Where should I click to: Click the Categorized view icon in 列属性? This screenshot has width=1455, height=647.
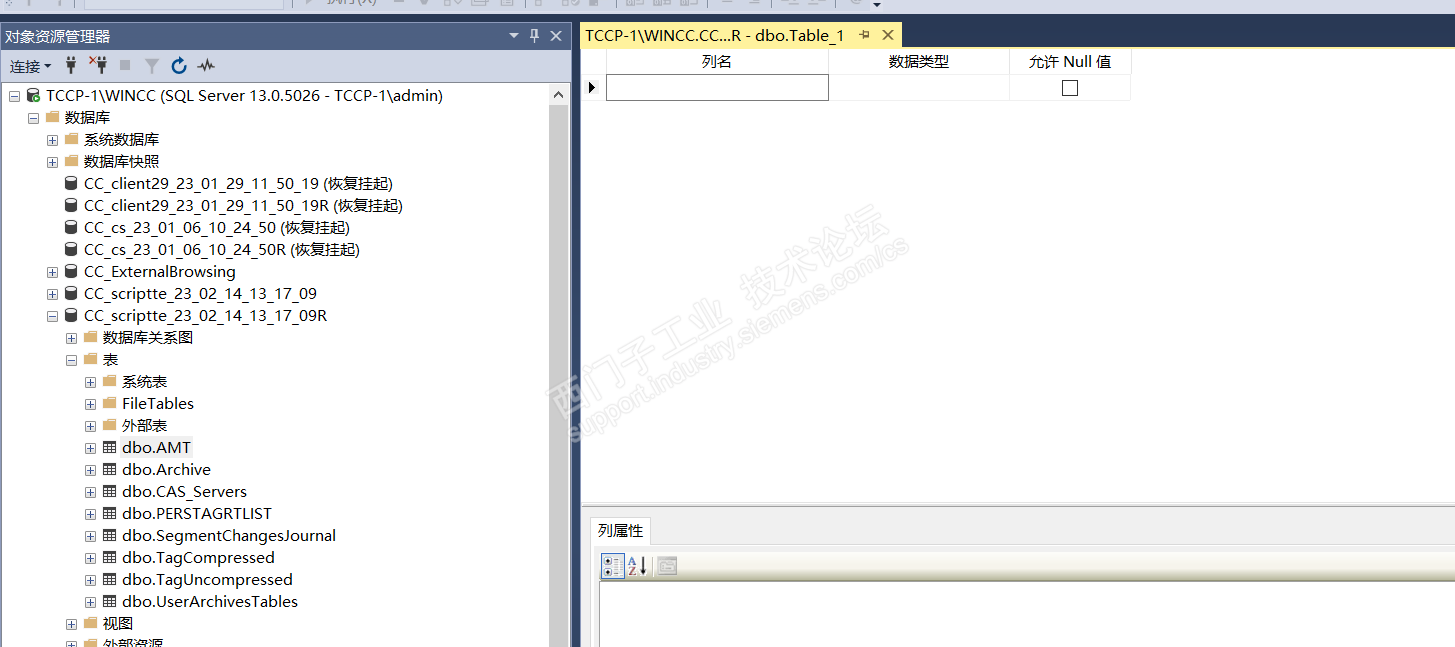click(x=612, y=566)
